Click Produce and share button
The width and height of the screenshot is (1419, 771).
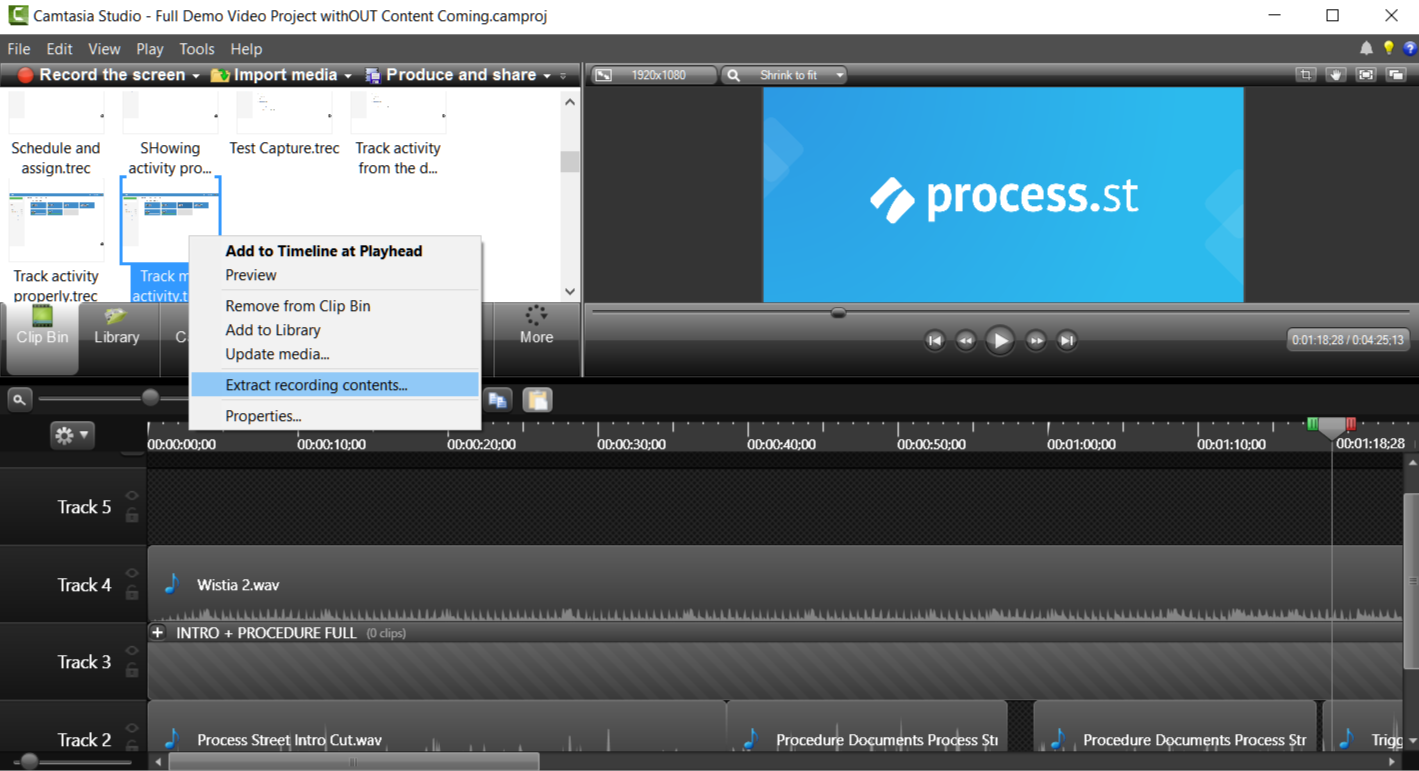tap(451, 75)
